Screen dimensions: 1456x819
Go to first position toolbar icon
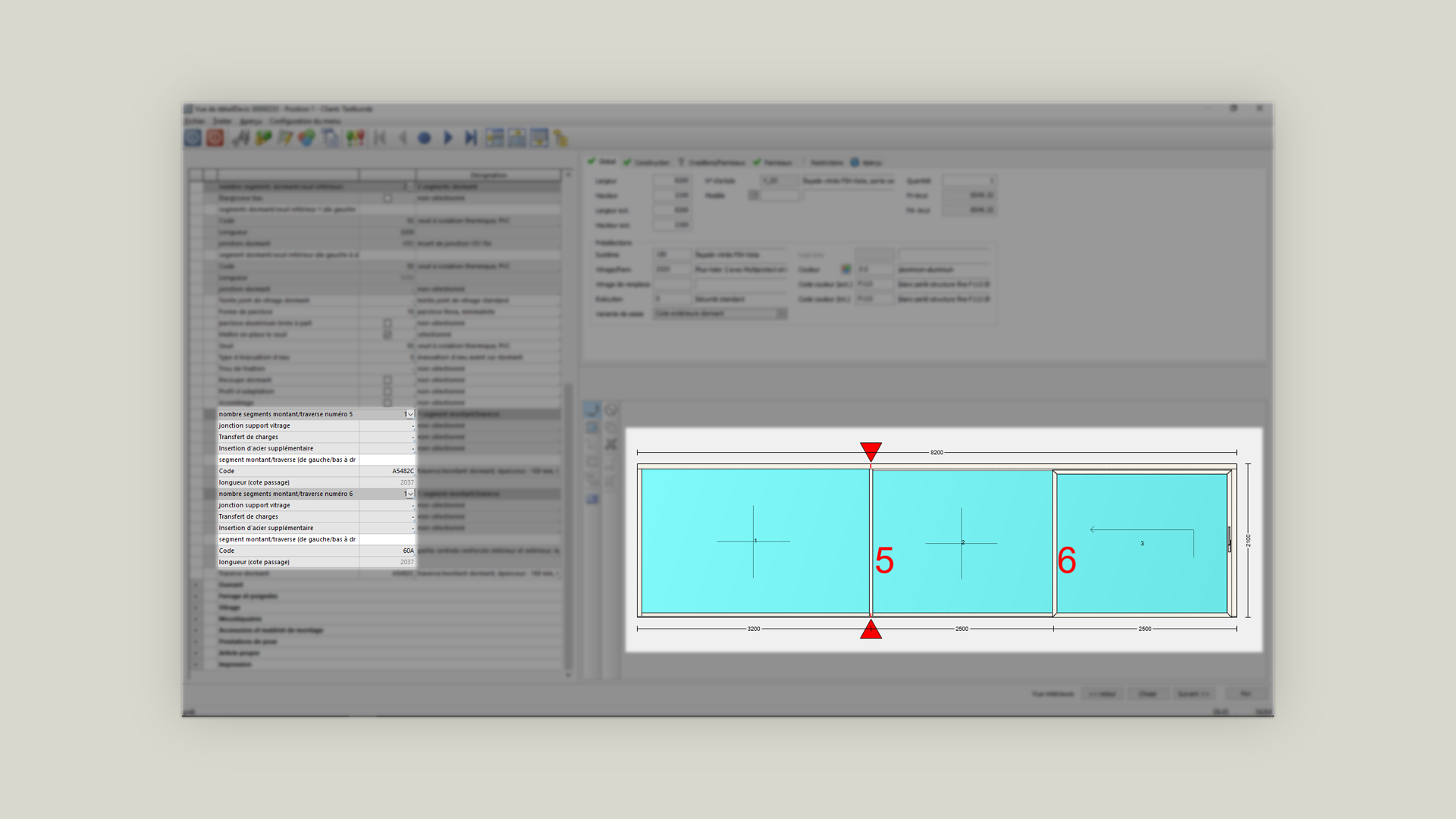[380, 138]
